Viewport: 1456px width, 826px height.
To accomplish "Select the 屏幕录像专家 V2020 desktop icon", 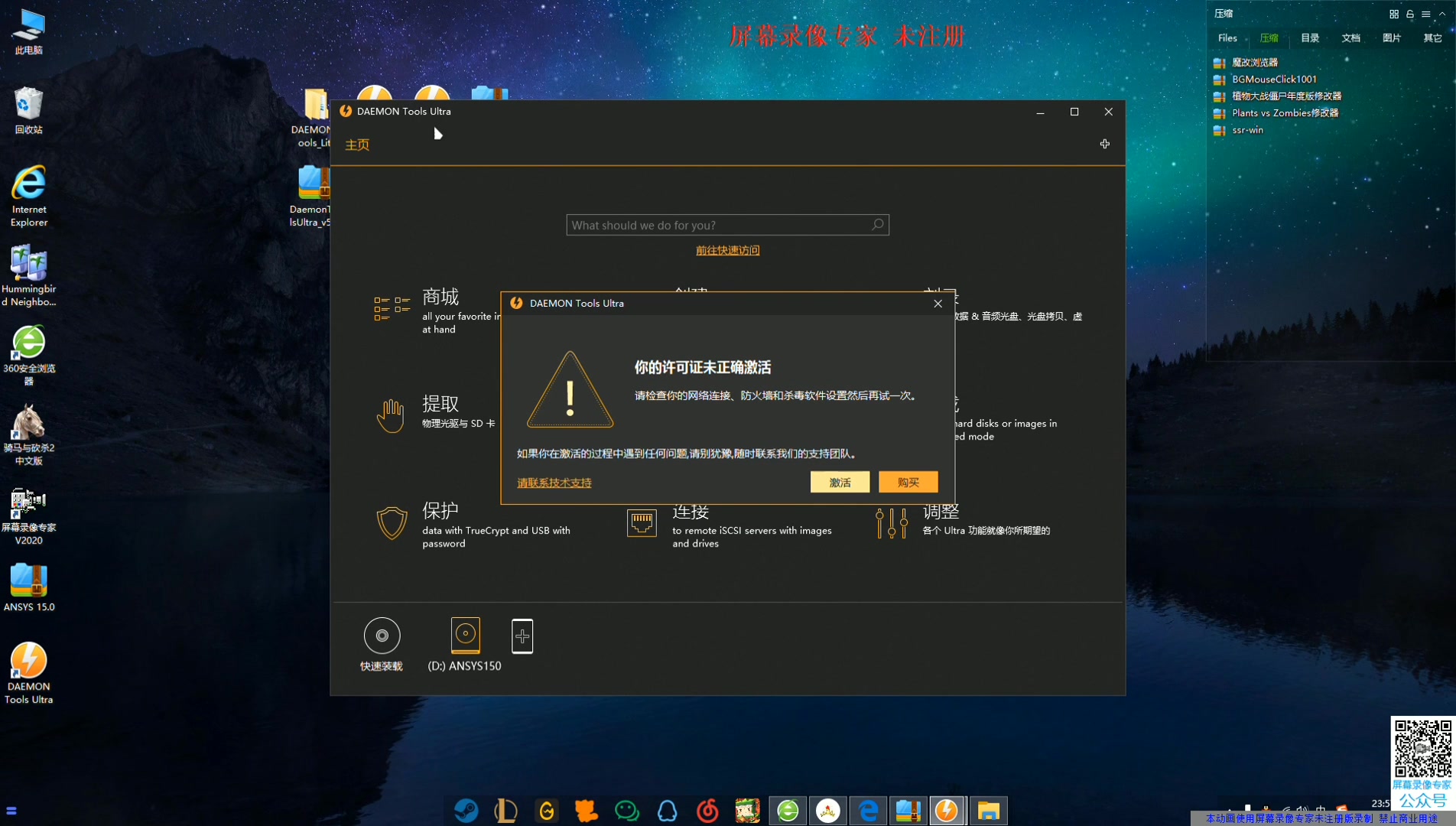I will point(29,517).
